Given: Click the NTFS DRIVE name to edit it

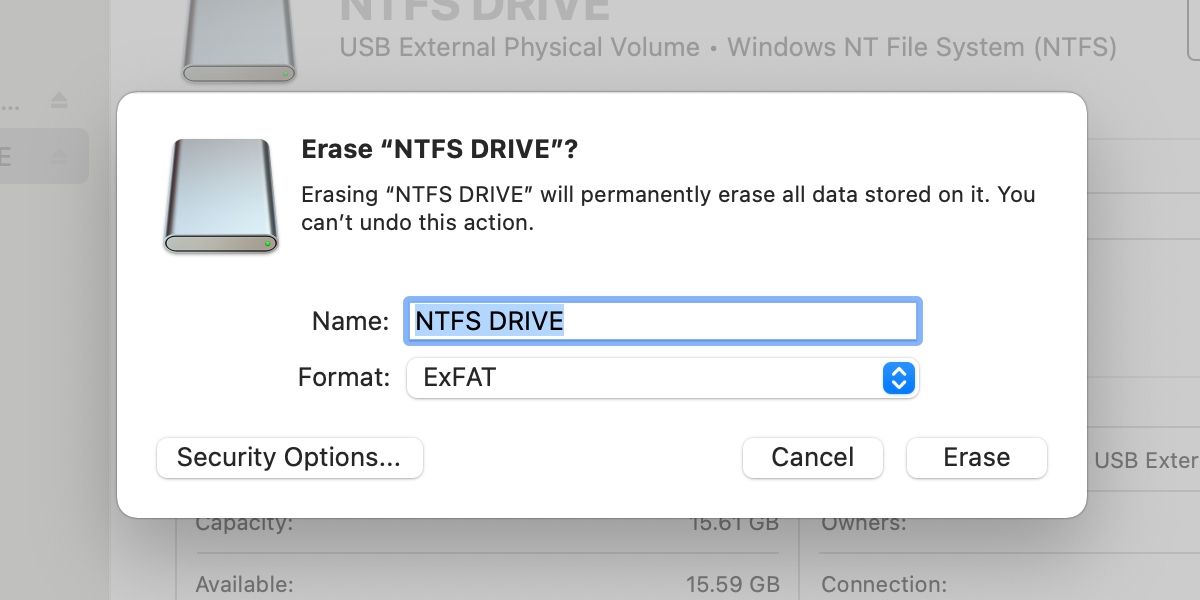Looking at the screenshot, I should (x=489, y=321).
